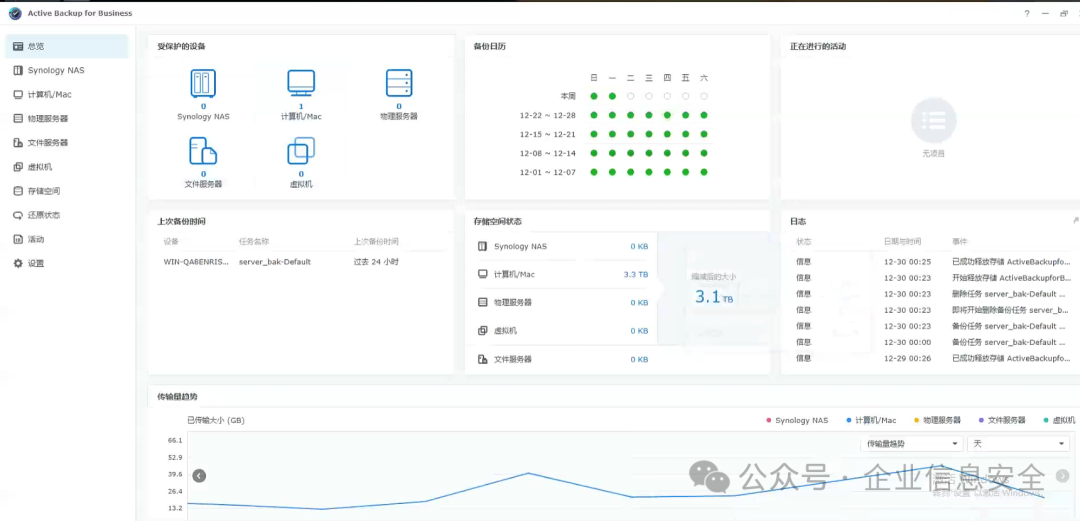
Task: Click the 事件 log column header
Action: click(960, 242)
